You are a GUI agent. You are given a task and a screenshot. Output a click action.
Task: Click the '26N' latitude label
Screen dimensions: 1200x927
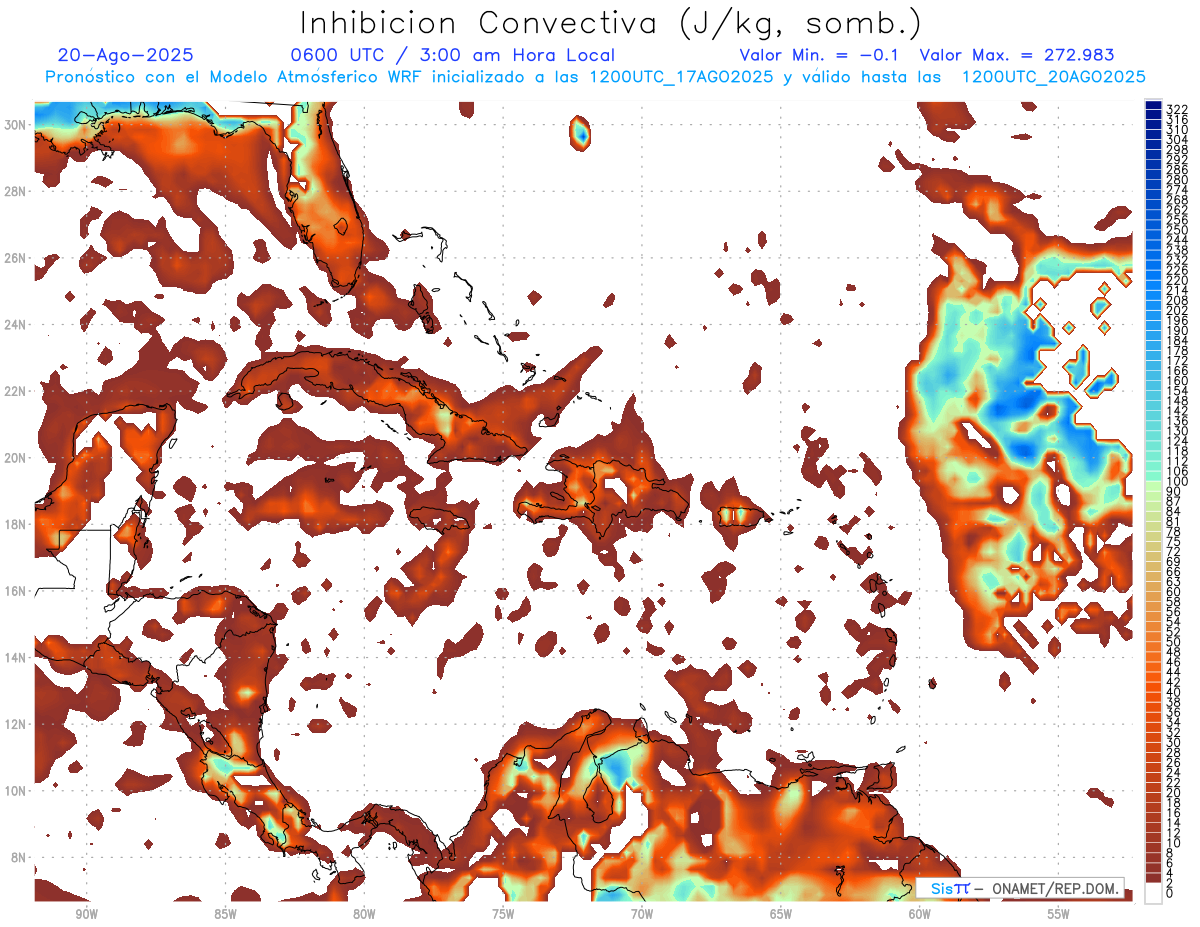15,258
